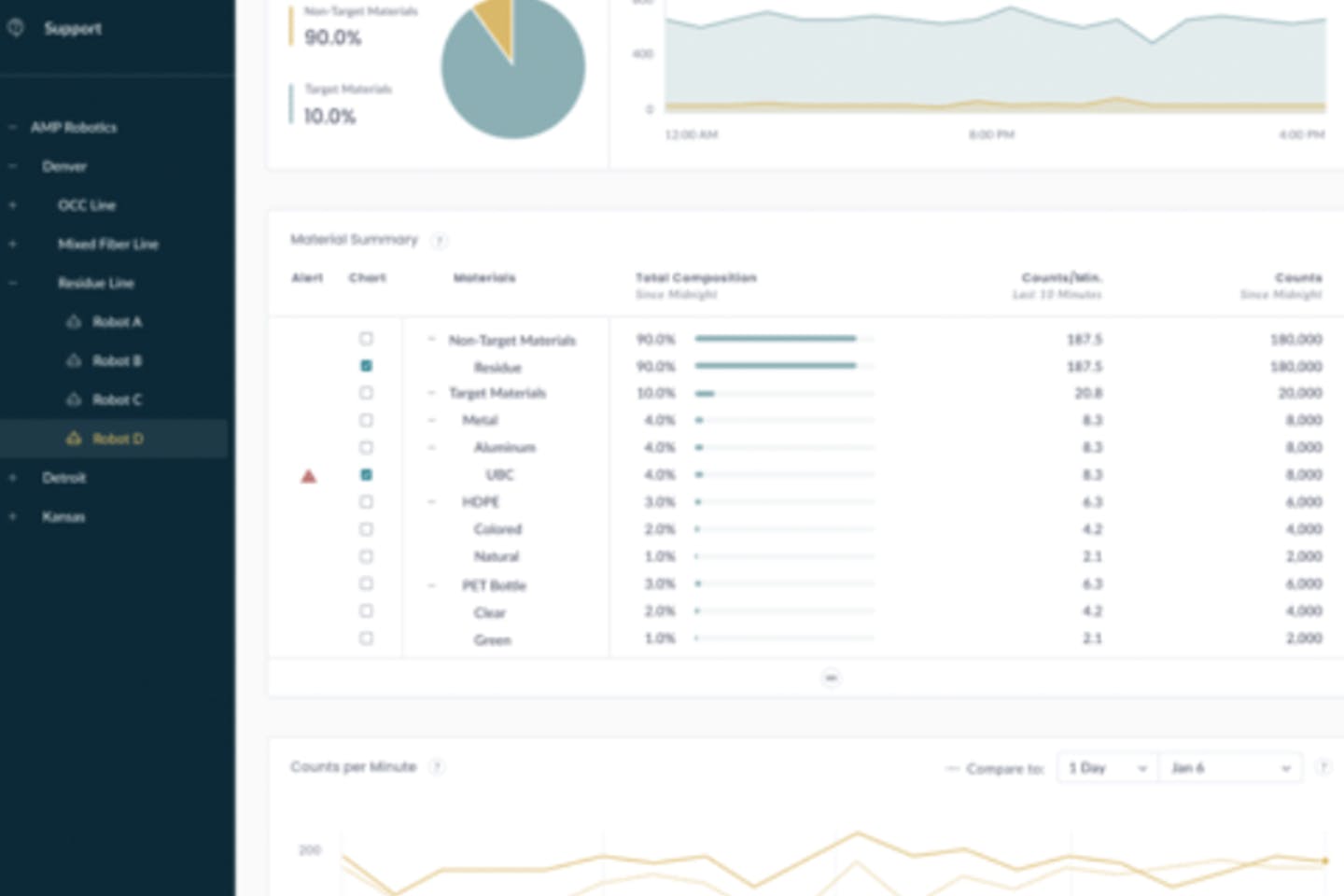
Task: Collapse the PET Bottle row group
Action: point(431,585)
